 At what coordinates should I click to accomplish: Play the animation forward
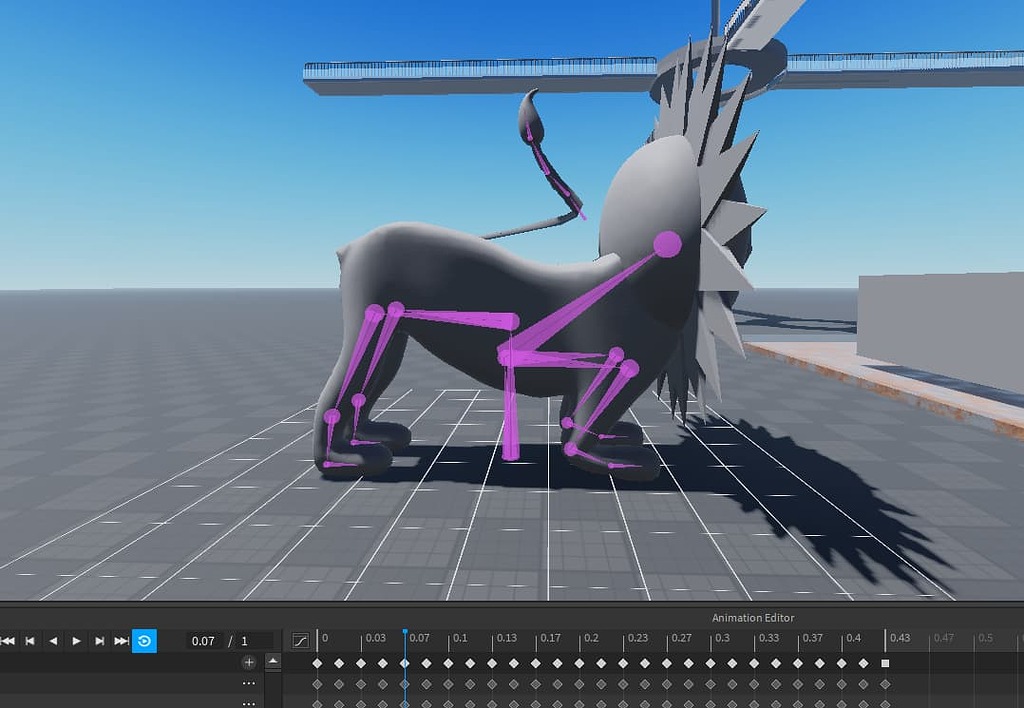click(x=76, y=641)
